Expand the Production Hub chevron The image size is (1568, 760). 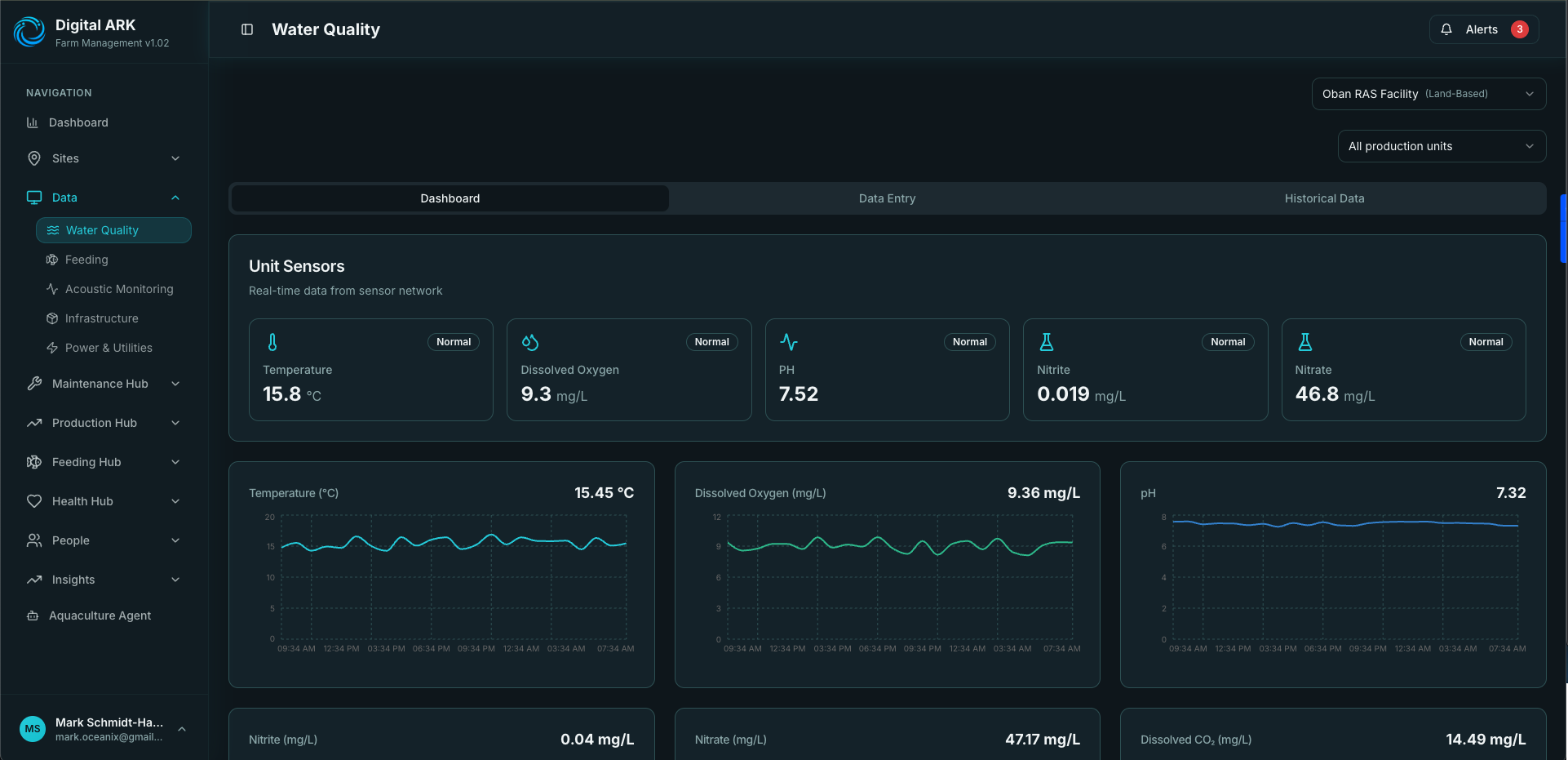coord(175,423)
